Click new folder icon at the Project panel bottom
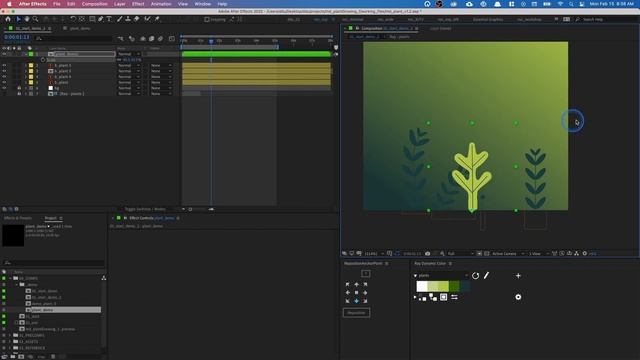Screen dimensions: 640x360 pos(13,357)
